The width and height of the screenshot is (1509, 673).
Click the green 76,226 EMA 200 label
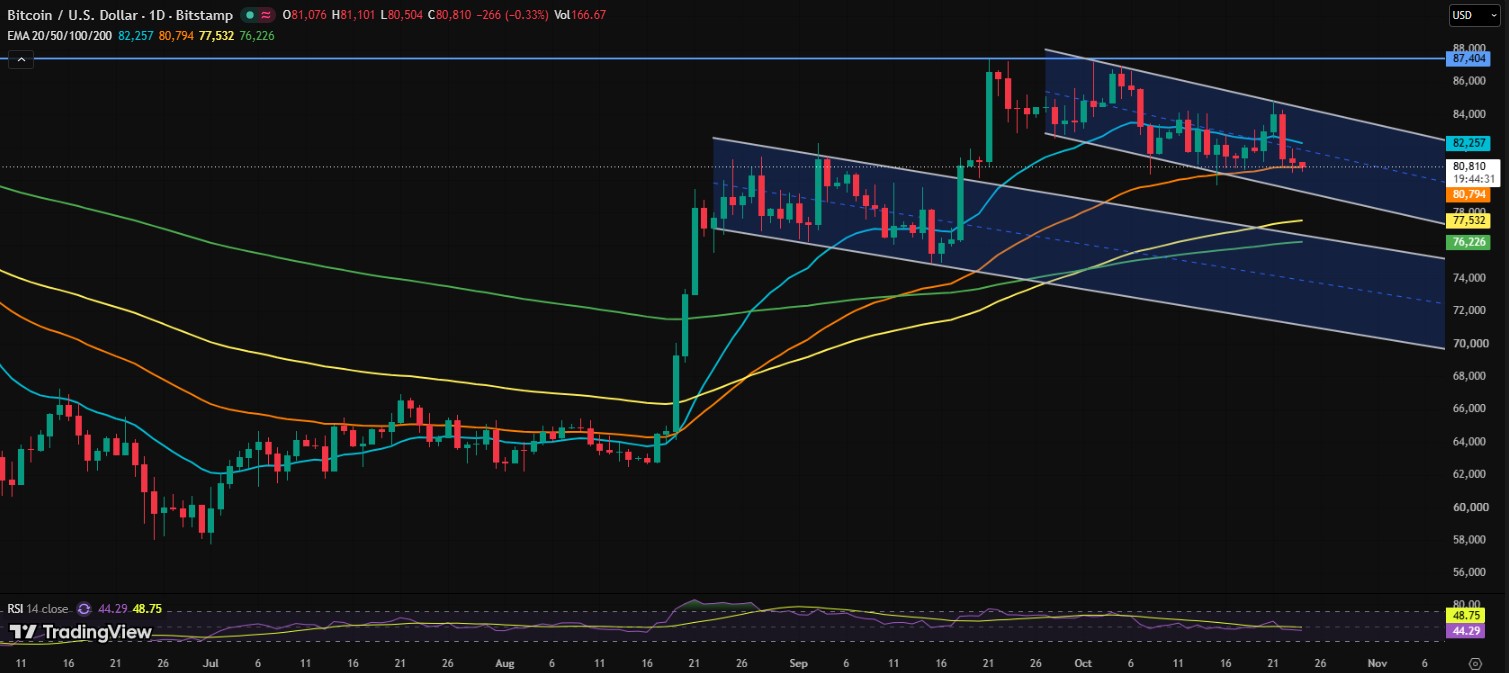[1467, 242]
